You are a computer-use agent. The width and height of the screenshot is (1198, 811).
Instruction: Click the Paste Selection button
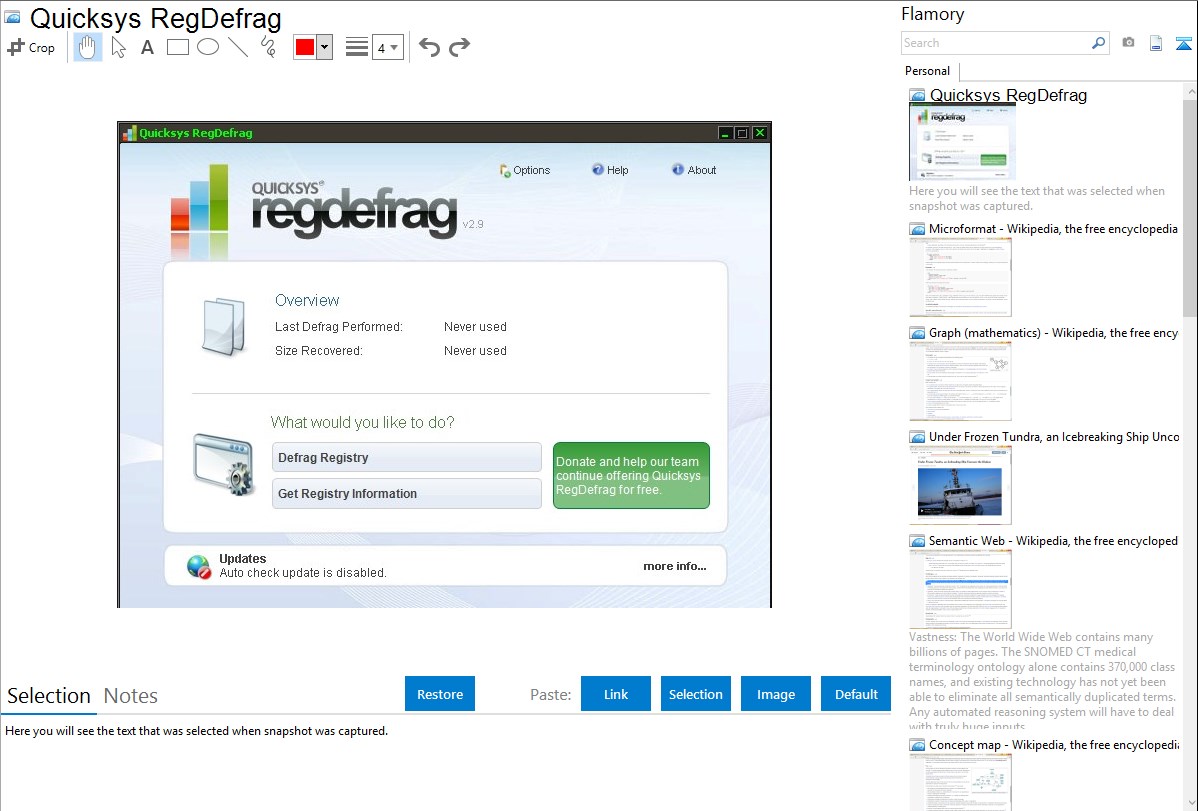[x=696, y=694]
